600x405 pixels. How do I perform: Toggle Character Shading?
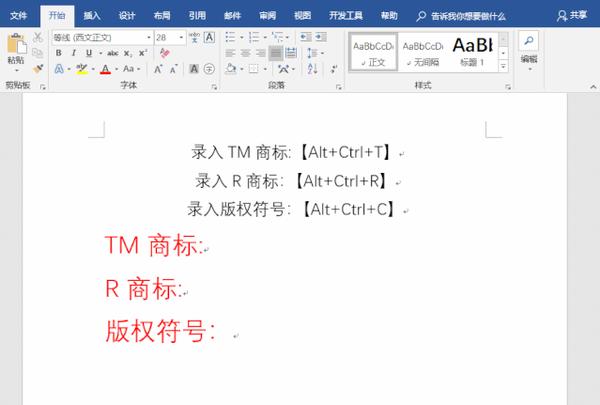point(194,69)
